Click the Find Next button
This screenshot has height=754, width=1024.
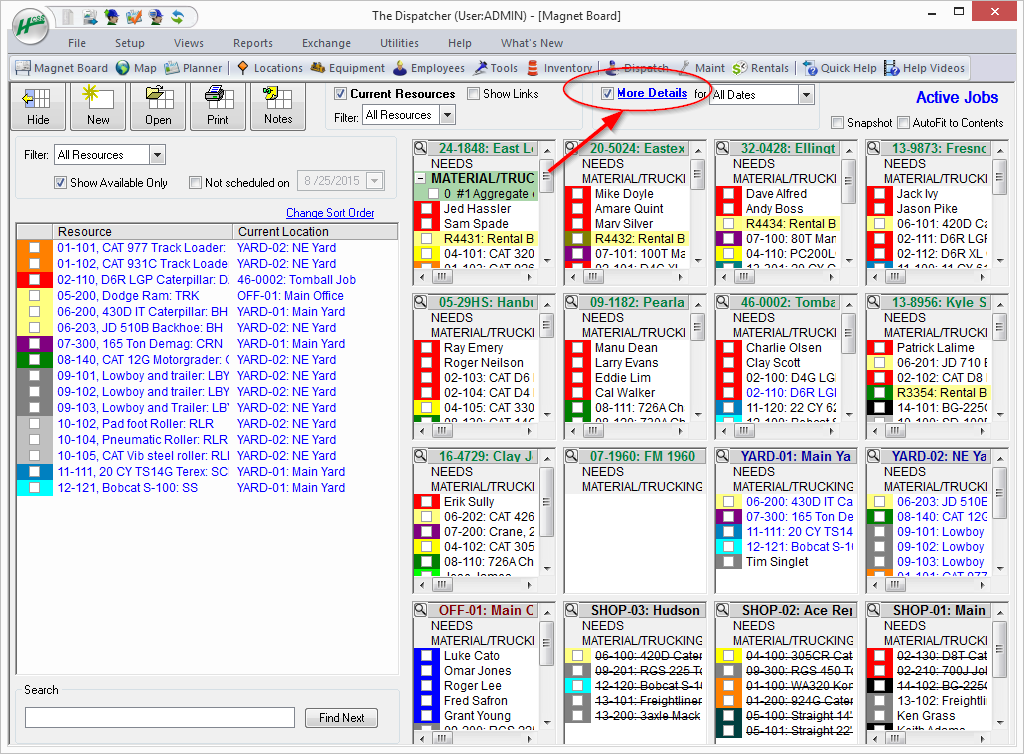pyautogui.click(x=341, y=718)
